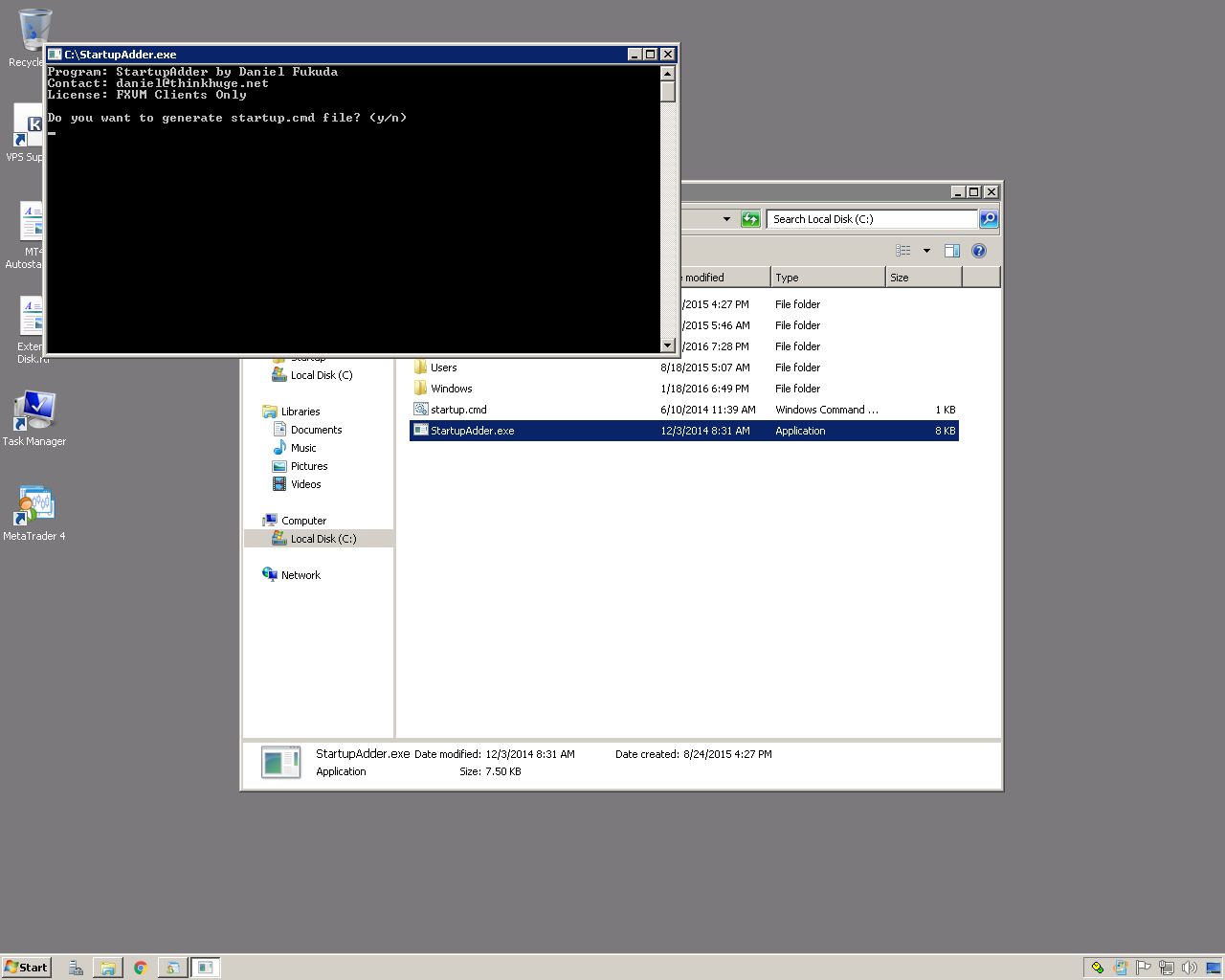Screen dimensions: 1225x980
Task: Open the Start menu
Action: [x=26, y=968]
